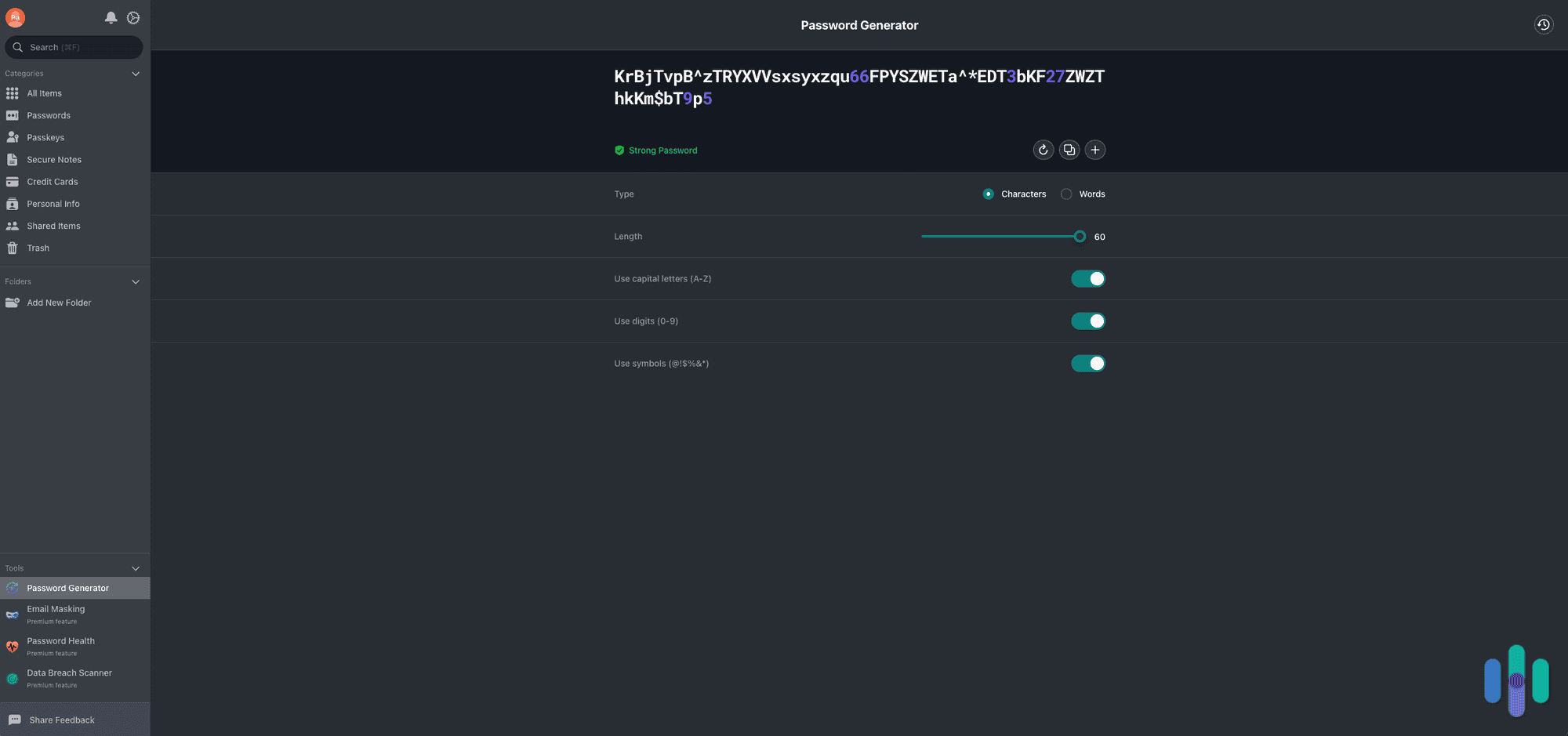The image size is (1568, 736).
Task: Open the notifications bell
Action: (x=111, y=17)
